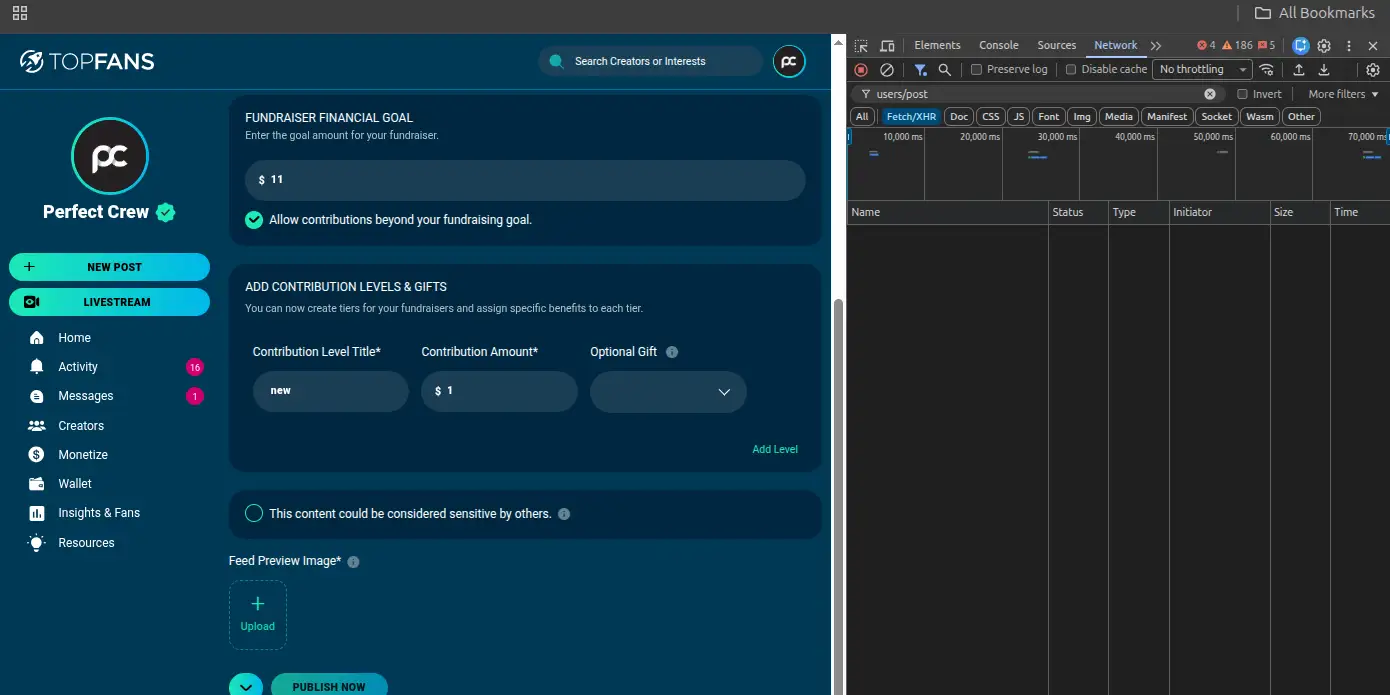Mark content as sensitive
Viewport: 1390px width, 695px height.
254,514
